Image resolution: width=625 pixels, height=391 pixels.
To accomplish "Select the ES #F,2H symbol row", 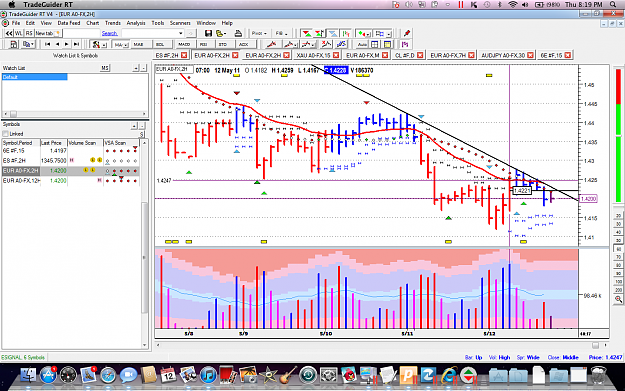I will [71, 161].
